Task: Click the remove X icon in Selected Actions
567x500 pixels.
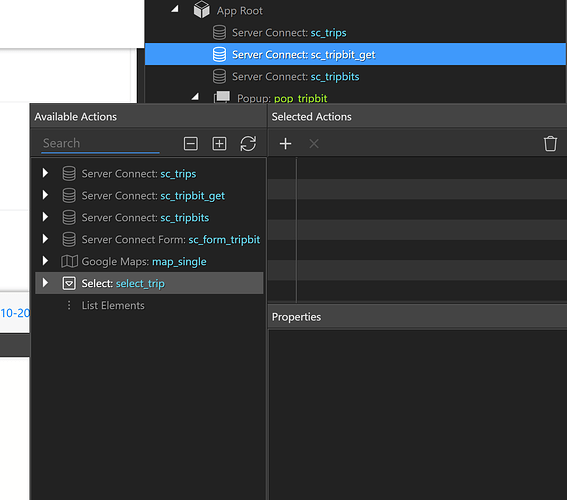Action: [314, 144]
